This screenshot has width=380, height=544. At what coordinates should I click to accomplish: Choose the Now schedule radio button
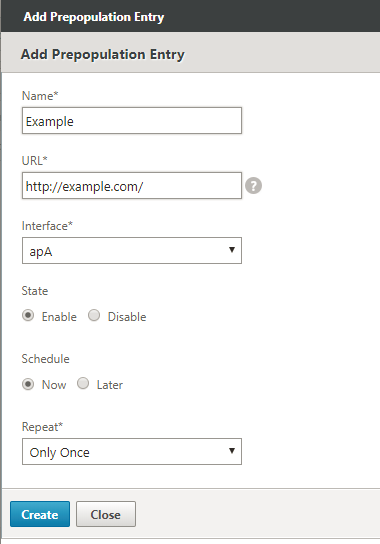click(x=28, y=384)
